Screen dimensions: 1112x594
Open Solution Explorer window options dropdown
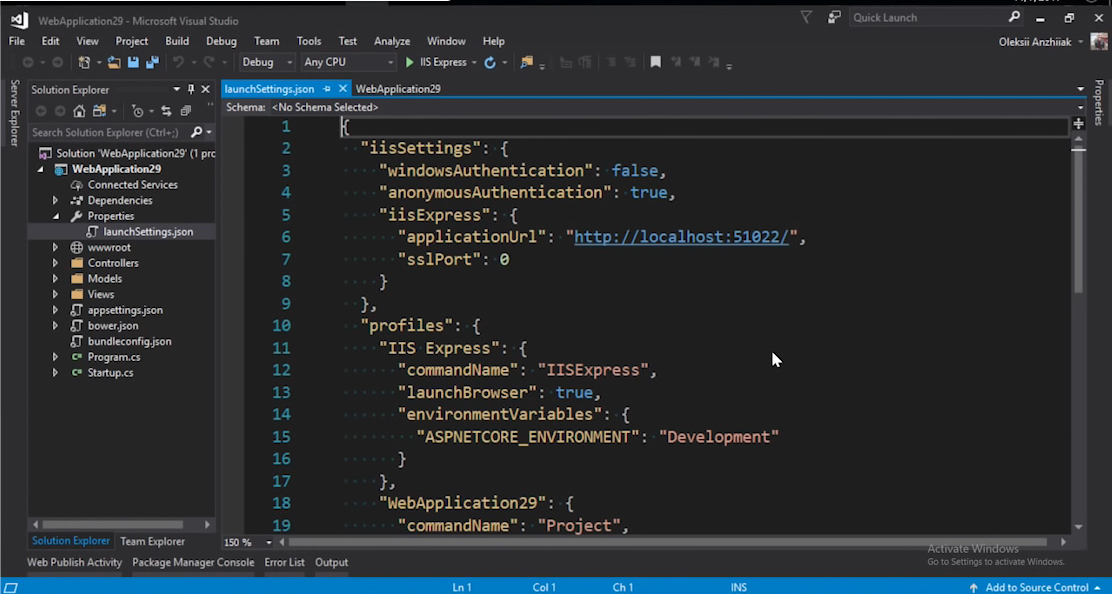point(177,89)
